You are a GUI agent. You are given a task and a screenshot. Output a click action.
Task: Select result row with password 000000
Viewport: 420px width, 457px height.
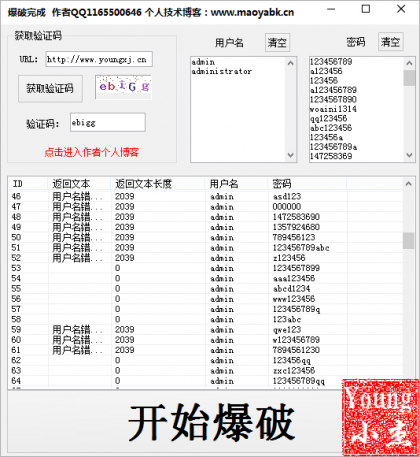click(x=205, y=207)
